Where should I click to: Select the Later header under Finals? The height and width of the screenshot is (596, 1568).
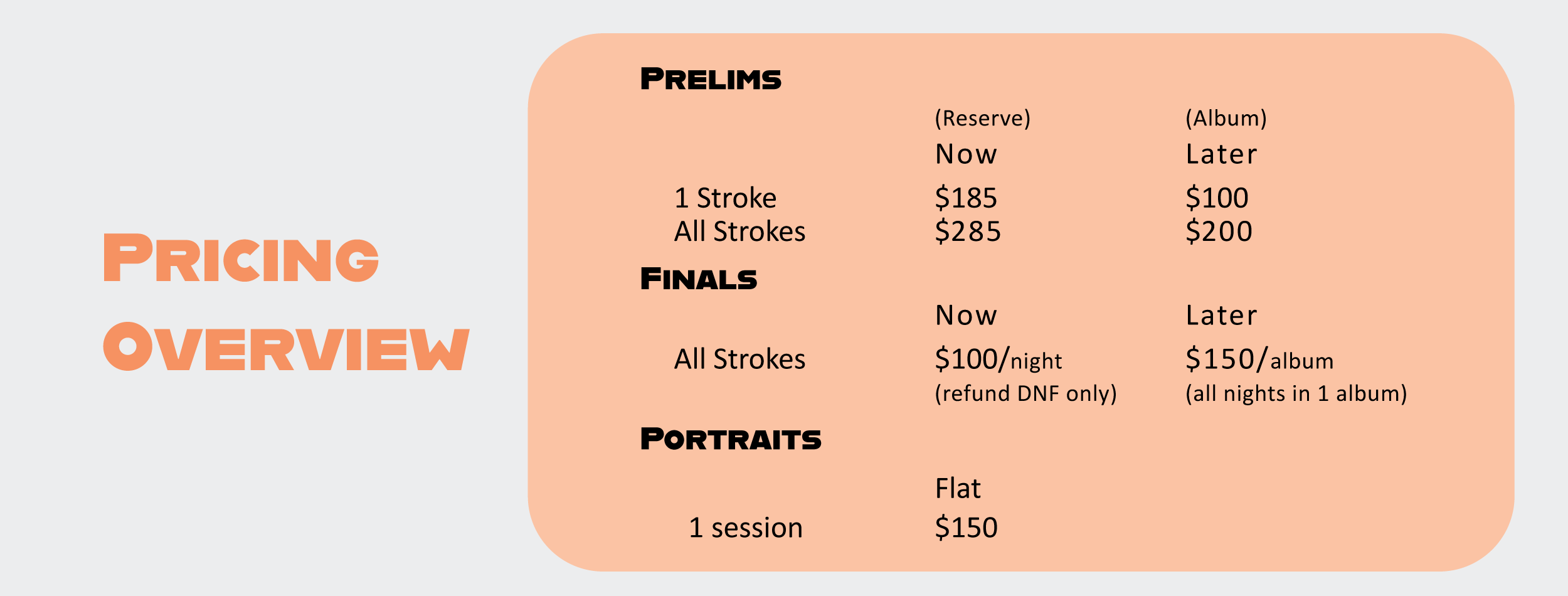tap(1221, 316)
